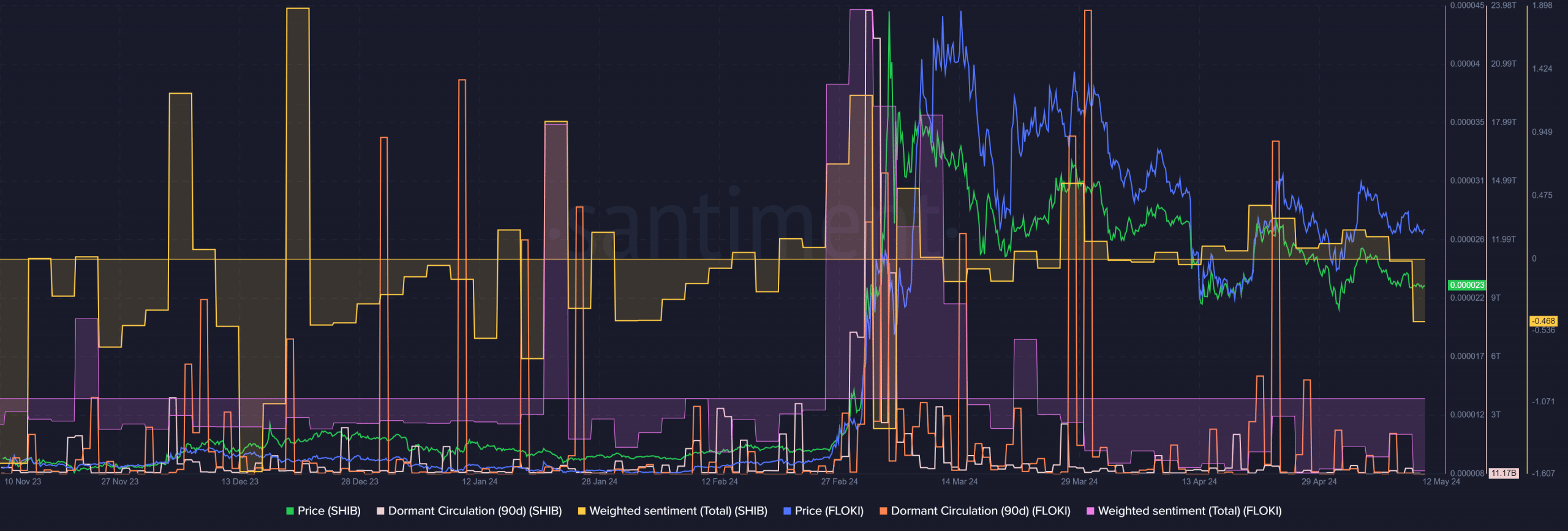Click the green 0.000023 current price tag
The width and height of the screenshot is (1568, 531).
(x=1467, y=285)
